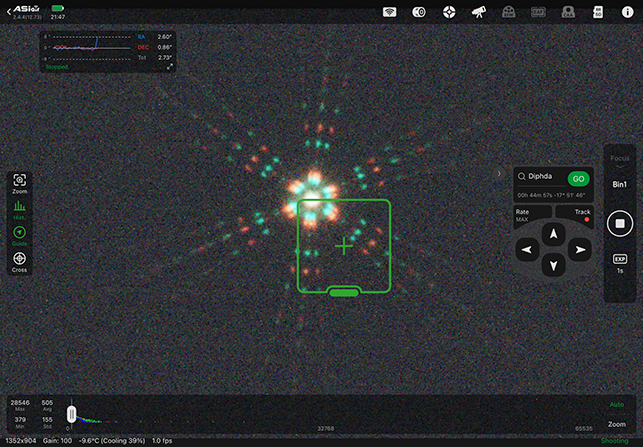Click the histogram stretch slider handle

pos(71,413)
